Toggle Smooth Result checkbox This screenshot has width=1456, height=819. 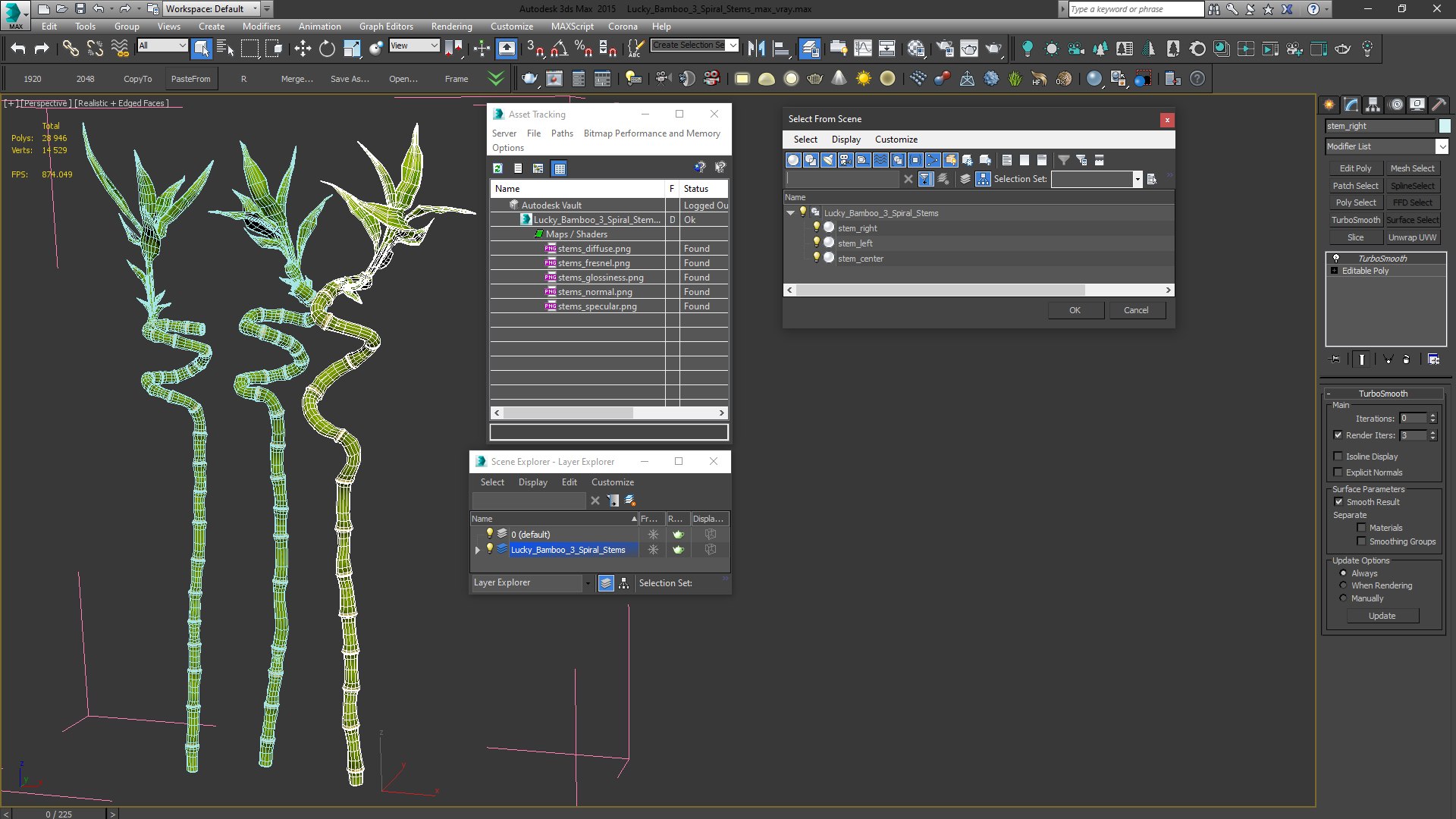(1338, 502)
